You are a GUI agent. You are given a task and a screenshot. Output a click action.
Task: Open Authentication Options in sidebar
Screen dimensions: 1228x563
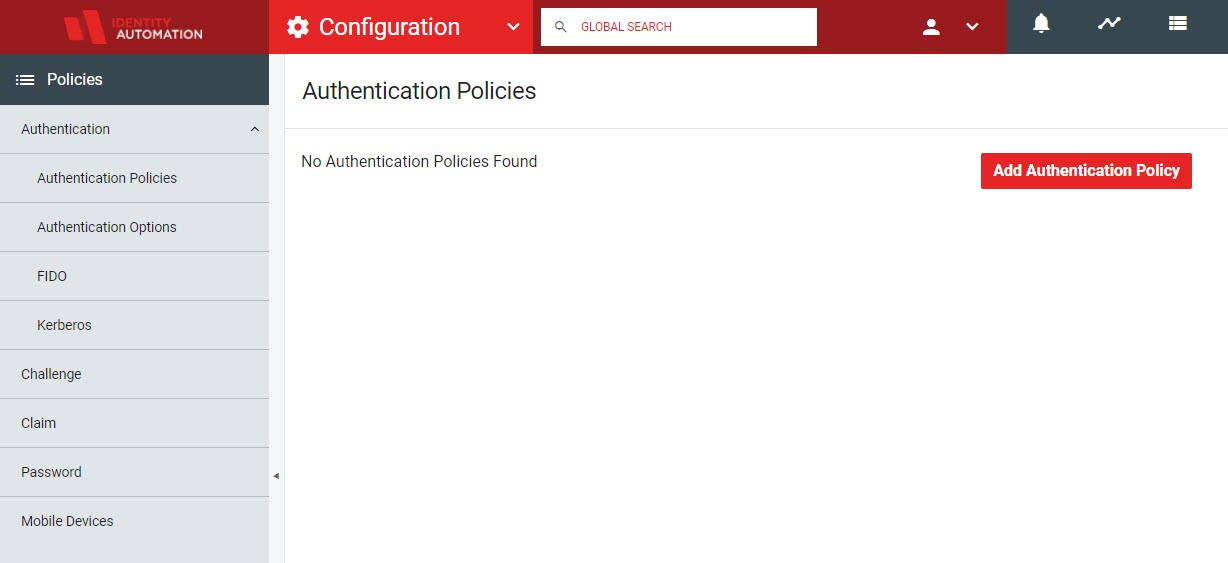(134, 227)
